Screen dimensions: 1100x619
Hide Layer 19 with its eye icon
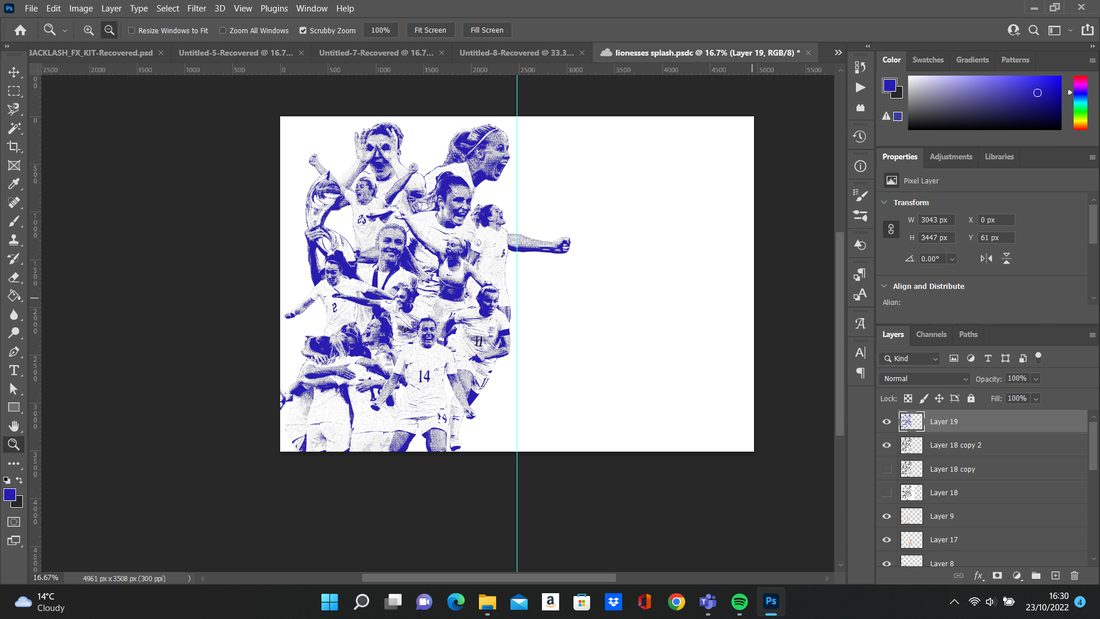point(887,422)
